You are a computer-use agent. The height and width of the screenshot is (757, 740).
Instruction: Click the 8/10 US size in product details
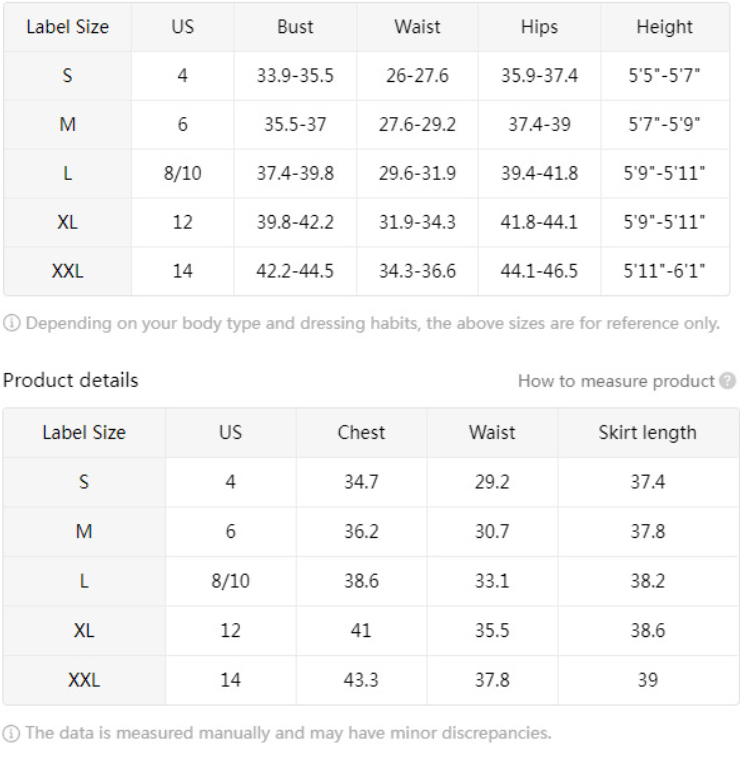coord(230,581)
